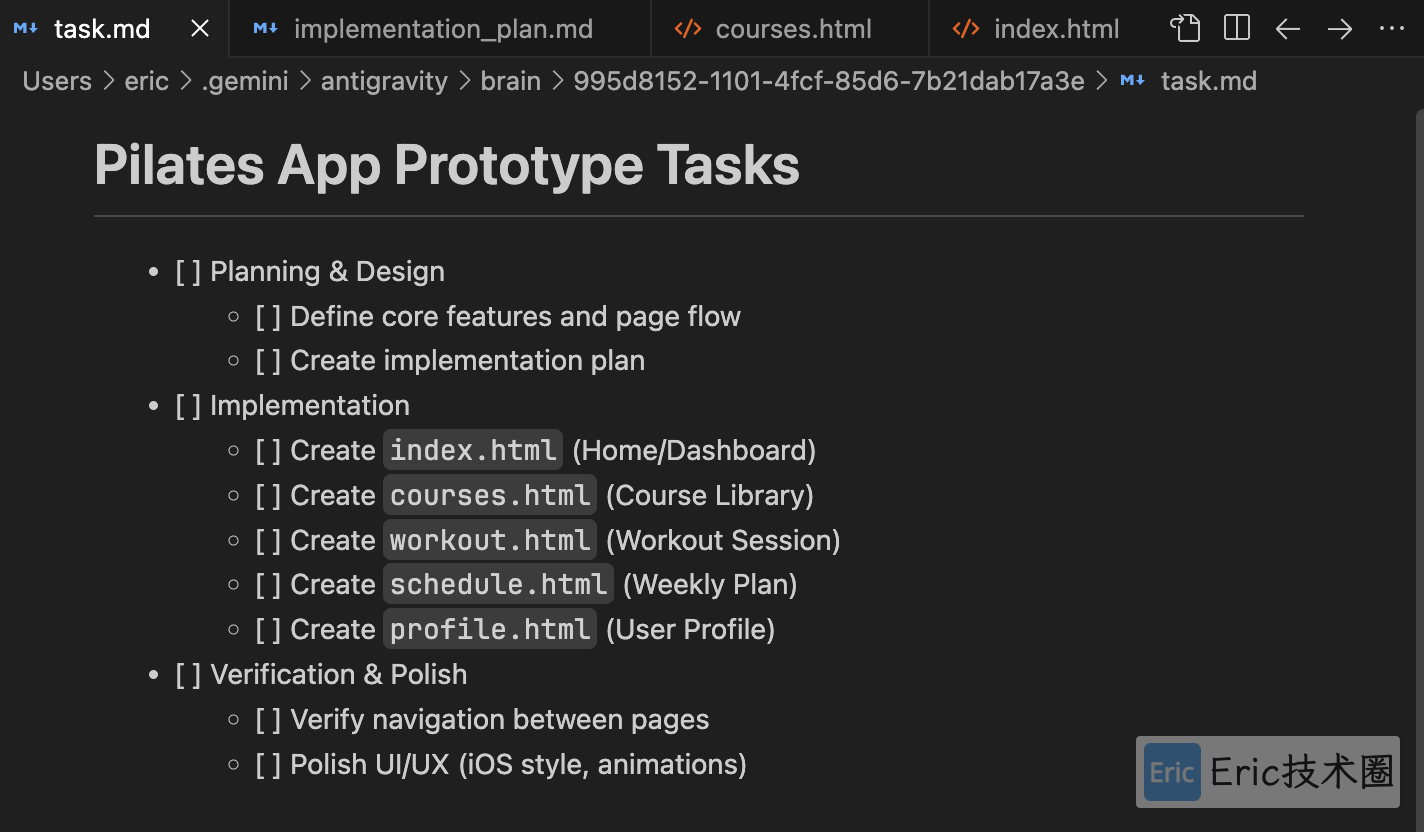Click the split editor icon
Image resolution: width=1424 pixels, height=832 pixels.
coord(1237,29)
